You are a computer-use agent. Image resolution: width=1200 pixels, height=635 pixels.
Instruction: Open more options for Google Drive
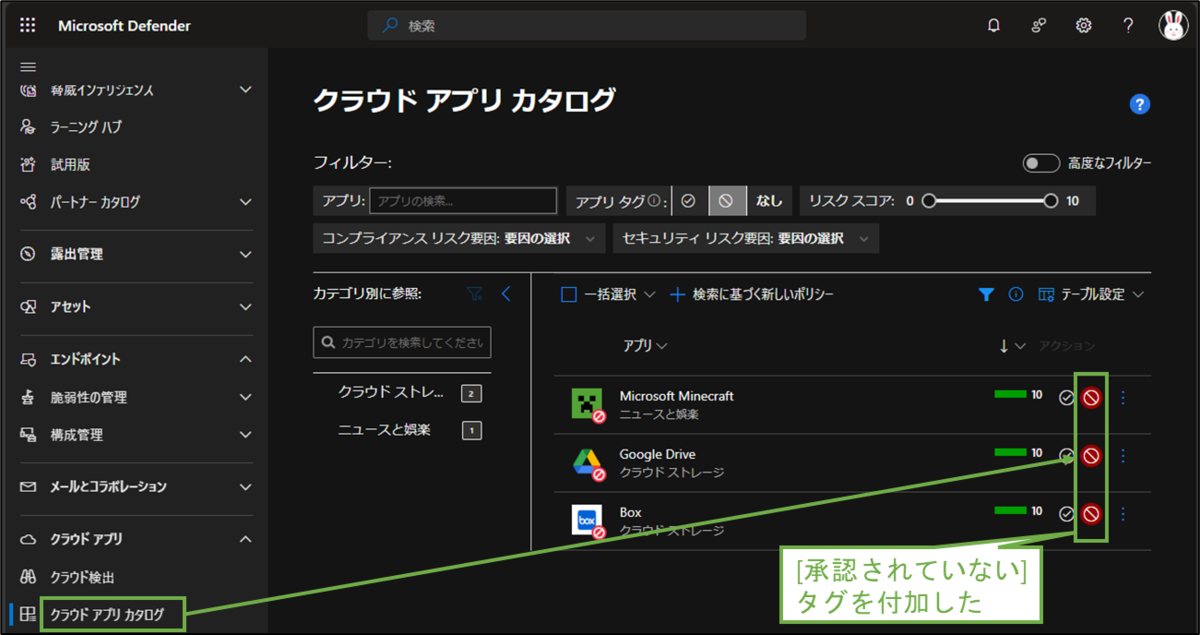click(x=1122, y=456)
